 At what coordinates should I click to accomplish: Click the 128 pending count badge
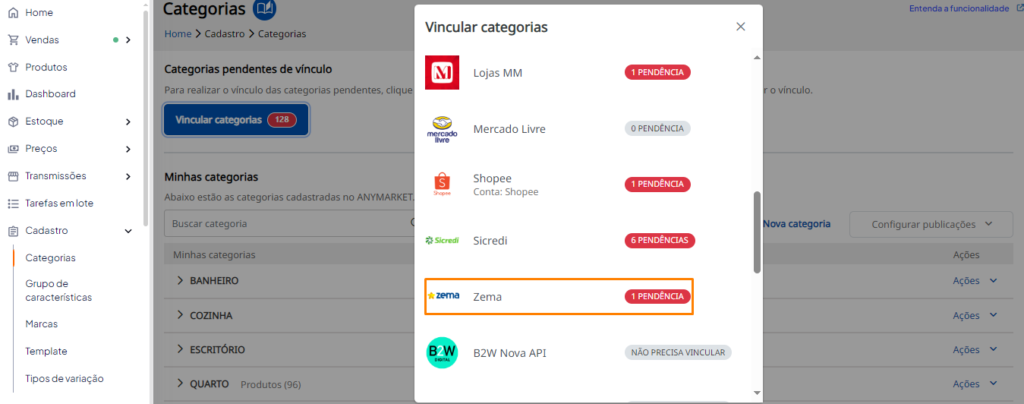(x=282, y=120)
